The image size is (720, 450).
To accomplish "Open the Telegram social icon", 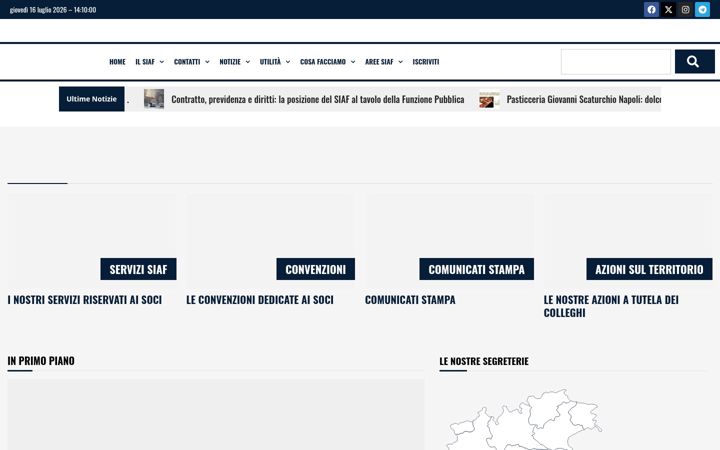I will tap(702, 10).
